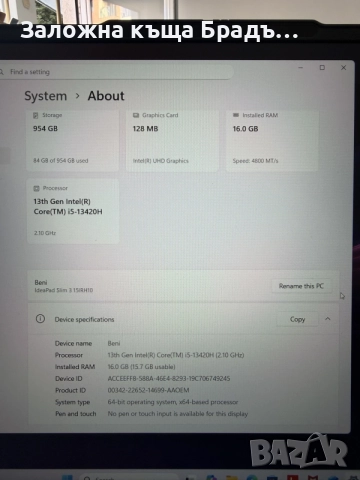Select the No pen or touch input text
This screenshot has width=360, height=480.
[x=178, y=414]
